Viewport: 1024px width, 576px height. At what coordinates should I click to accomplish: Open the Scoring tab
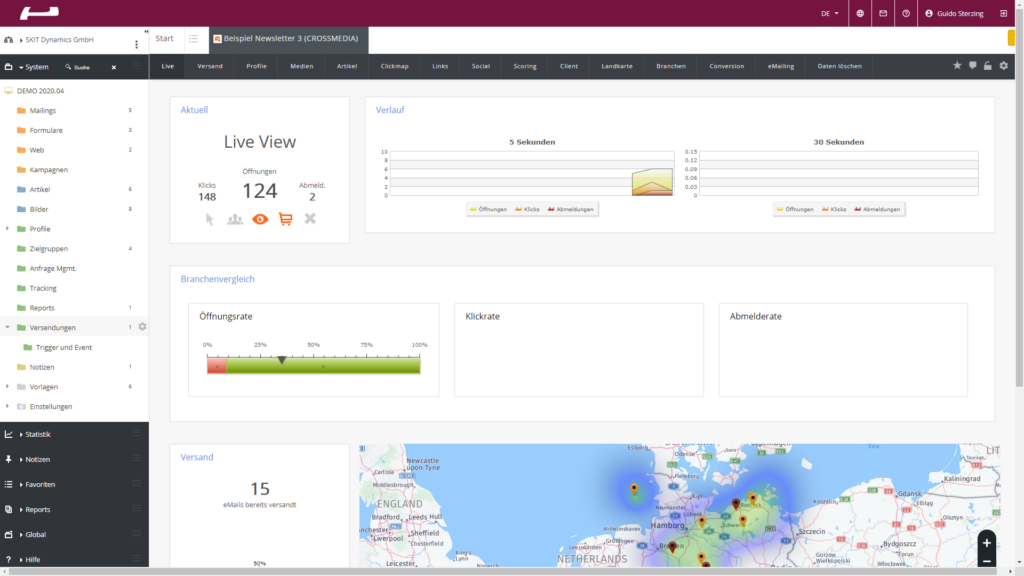click(525, 65)
